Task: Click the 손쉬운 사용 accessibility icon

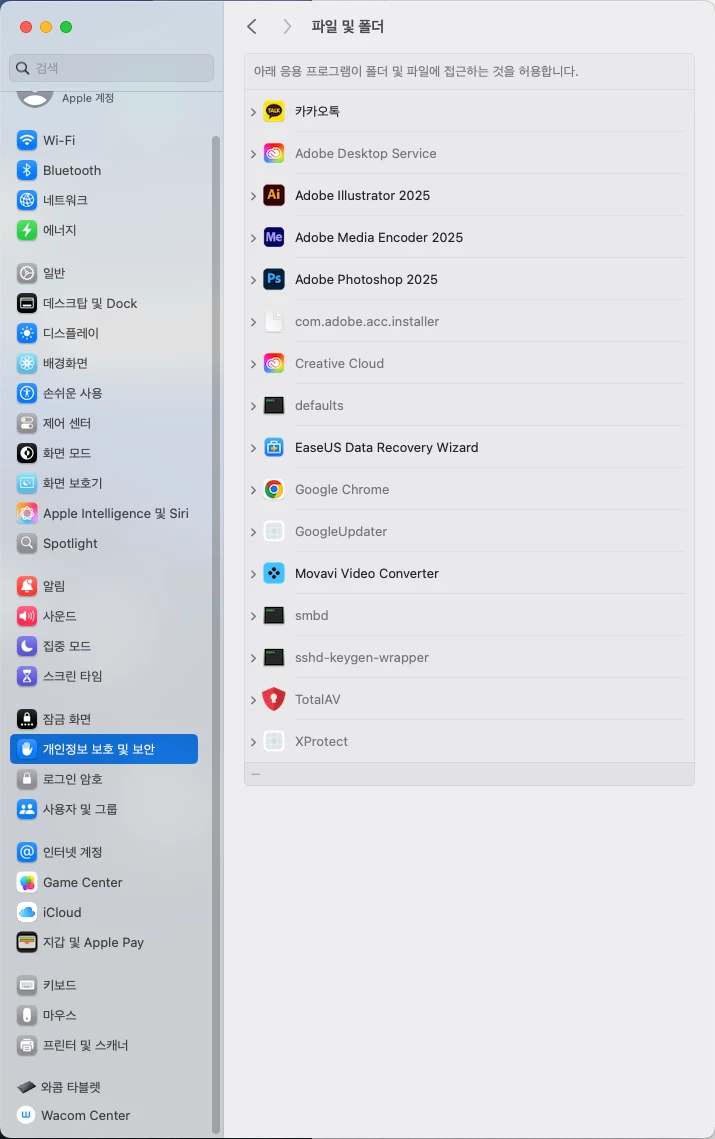Action: point(27,393)
